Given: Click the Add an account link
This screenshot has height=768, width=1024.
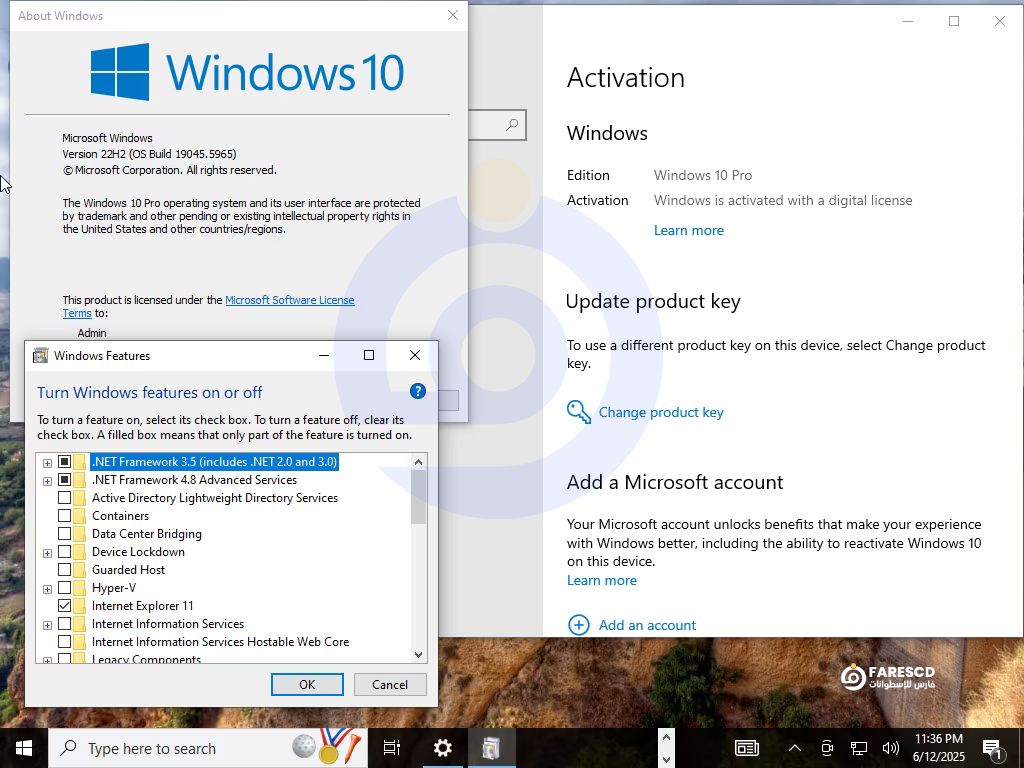Looking at the screenshot, I should (x=647, y=625).
